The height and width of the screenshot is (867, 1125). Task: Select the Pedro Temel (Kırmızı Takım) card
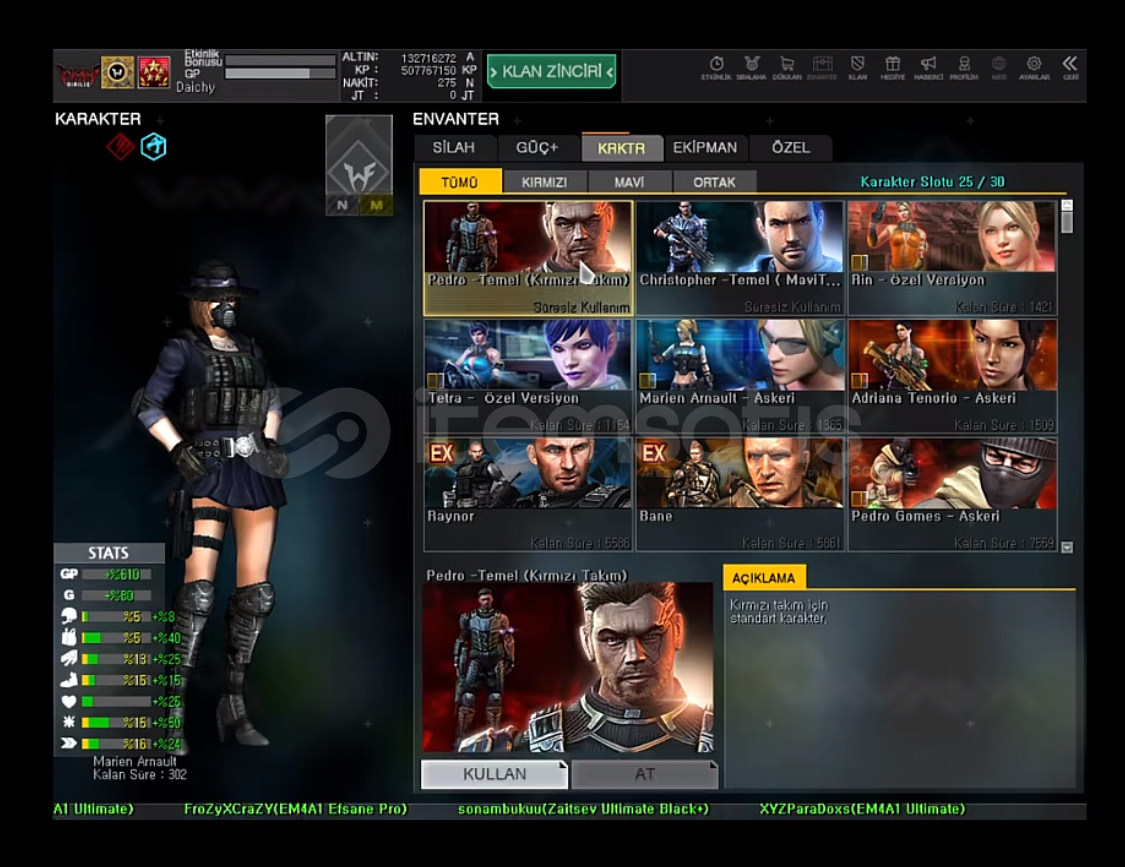pyautogui.click(x=528, y=258)
